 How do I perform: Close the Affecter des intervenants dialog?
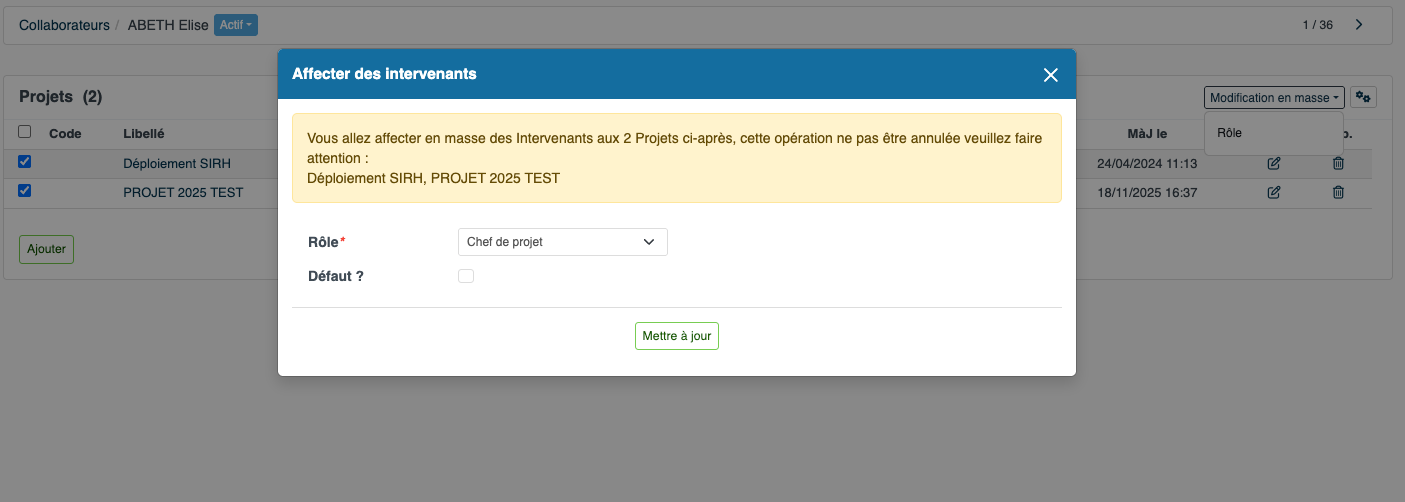[x=1050, y=75]
